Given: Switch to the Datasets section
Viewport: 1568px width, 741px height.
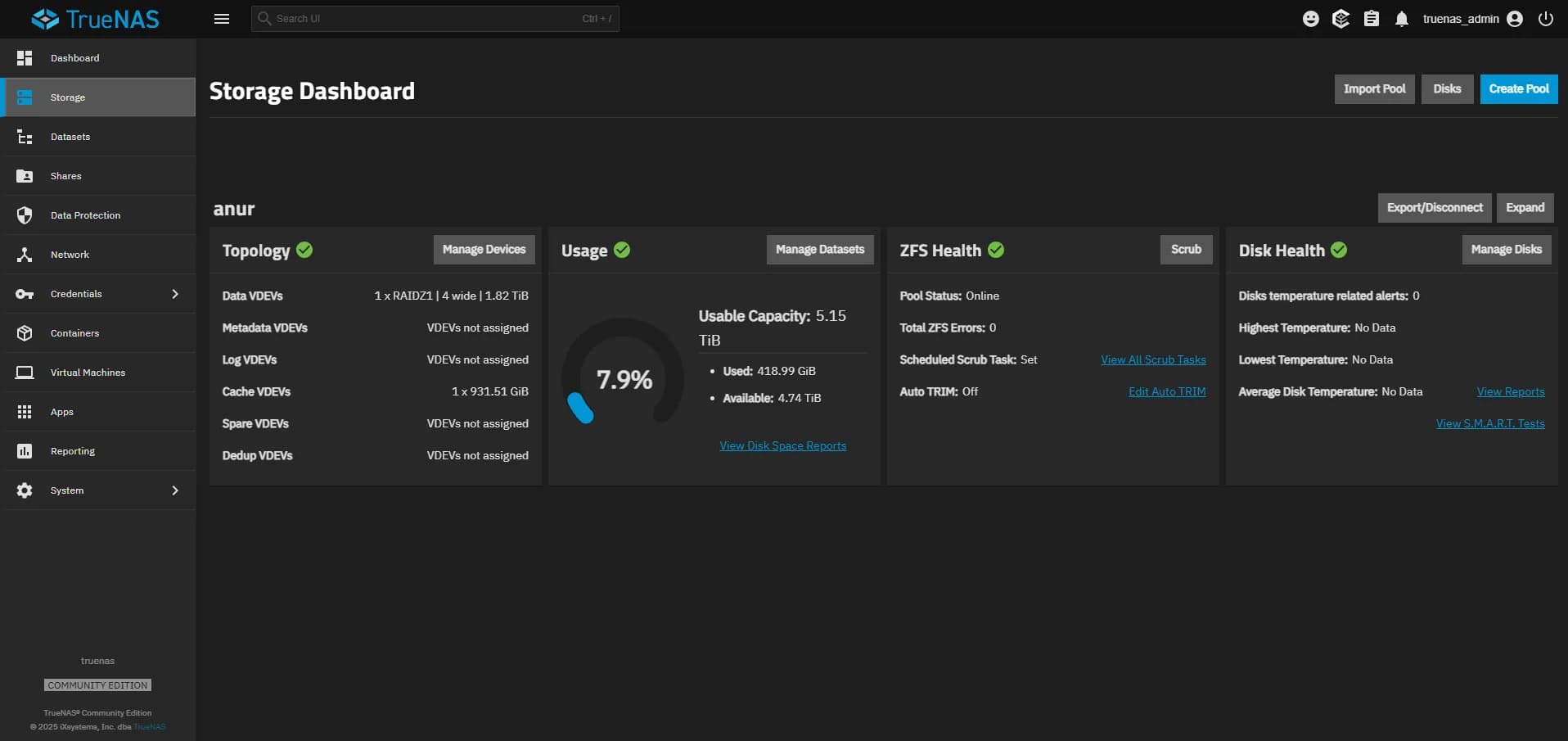Looking at the screenshot, I should coord(70,136).
